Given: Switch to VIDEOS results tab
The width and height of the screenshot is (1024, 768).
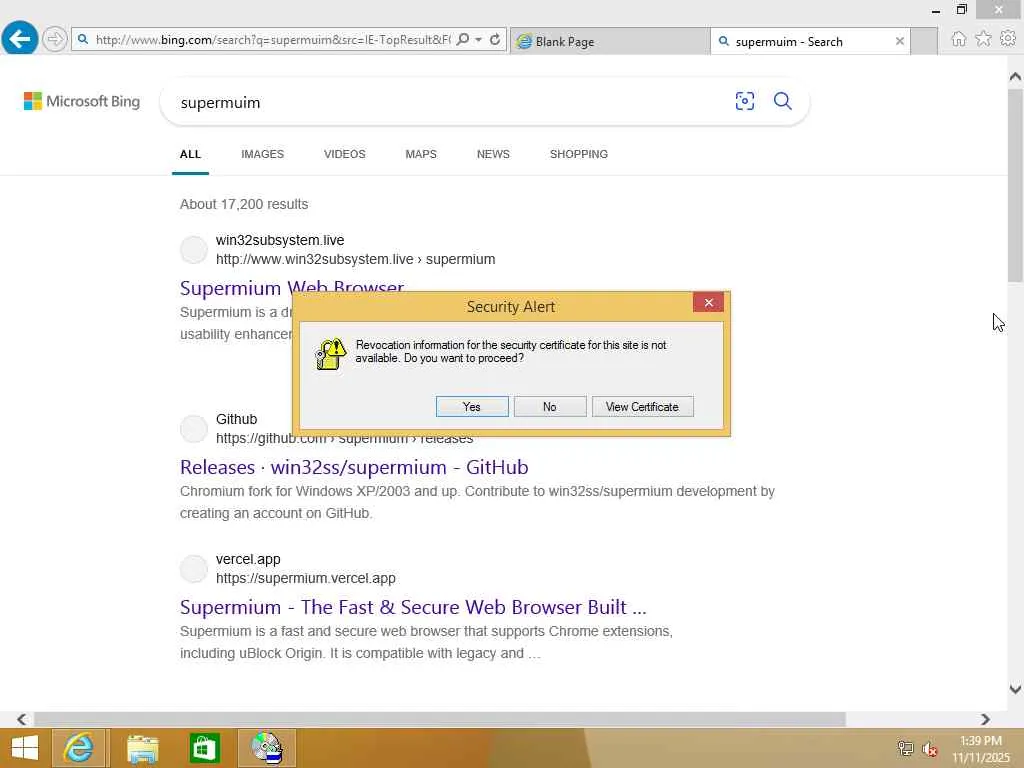Looking at the screenshot, I should tap(344, 154).
